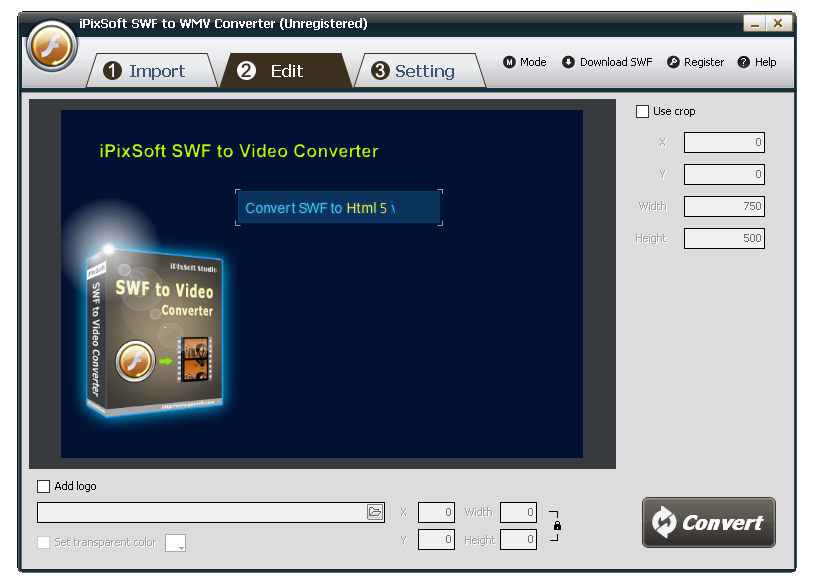
Task: Switch to the Edit tab
Action: click(x=285, y=71)
